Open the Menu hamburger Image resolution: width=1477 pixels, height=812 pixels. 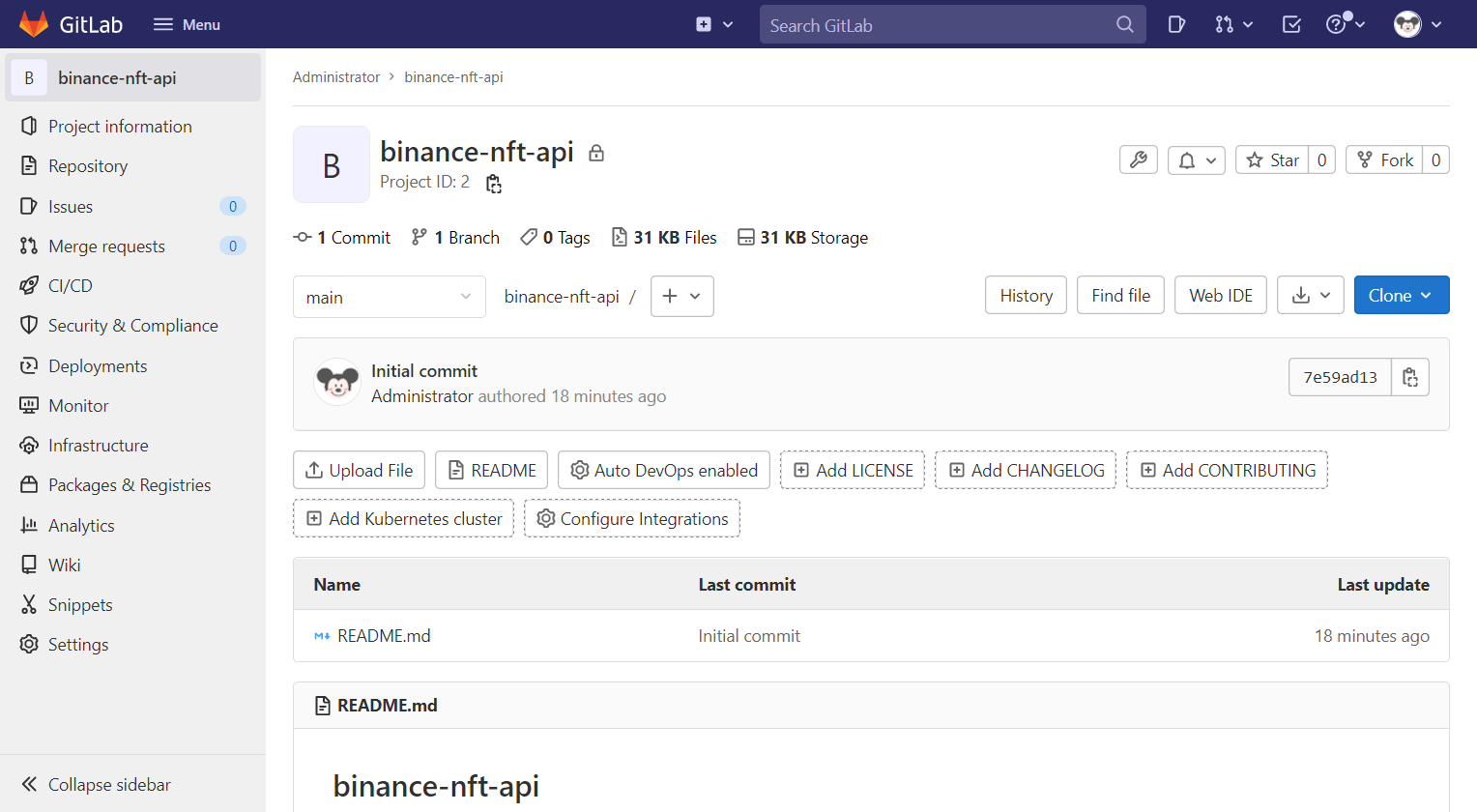pos(187,24)
